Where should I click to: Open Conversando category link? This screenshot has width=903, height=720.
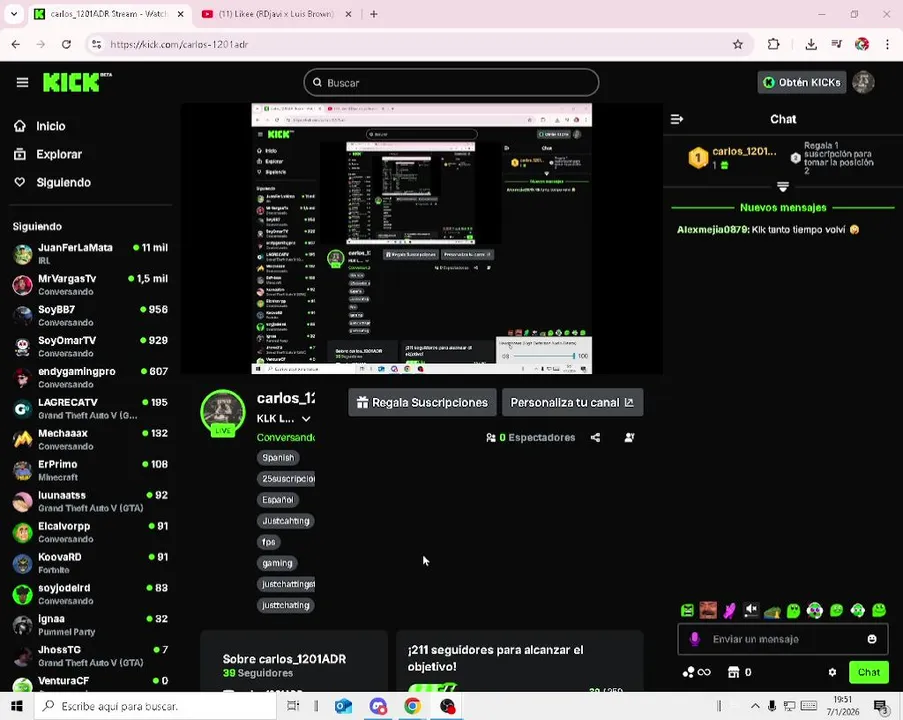pyautogui.click(x=286, y=438)
